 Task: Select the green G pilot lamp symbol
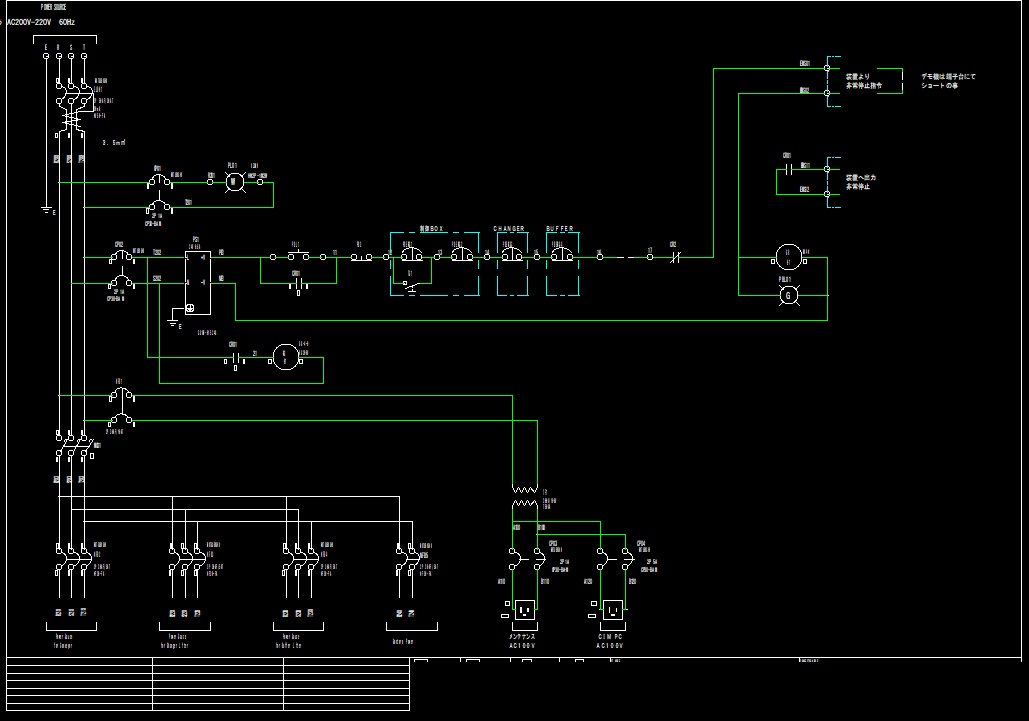click(786, 294)
